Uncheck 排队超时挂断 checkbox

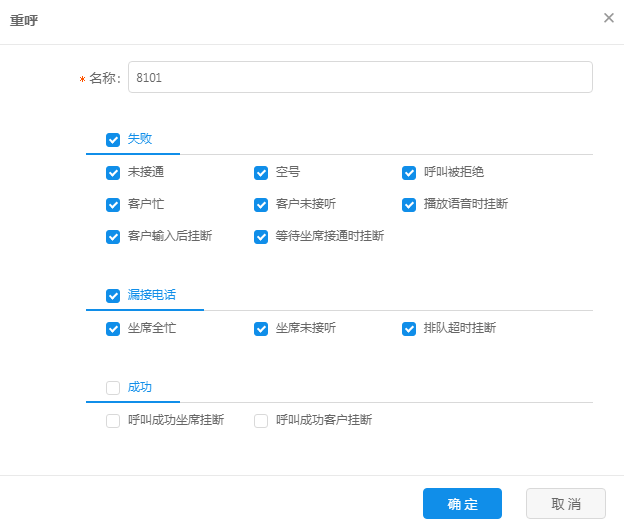click(x=409, y=328)
